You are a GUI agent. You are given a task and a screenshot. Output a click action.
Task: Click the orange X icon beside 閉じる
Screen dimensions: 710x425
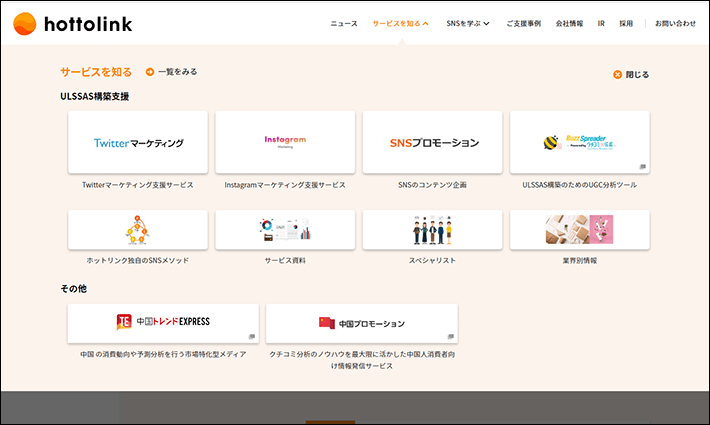pos(617,75)
